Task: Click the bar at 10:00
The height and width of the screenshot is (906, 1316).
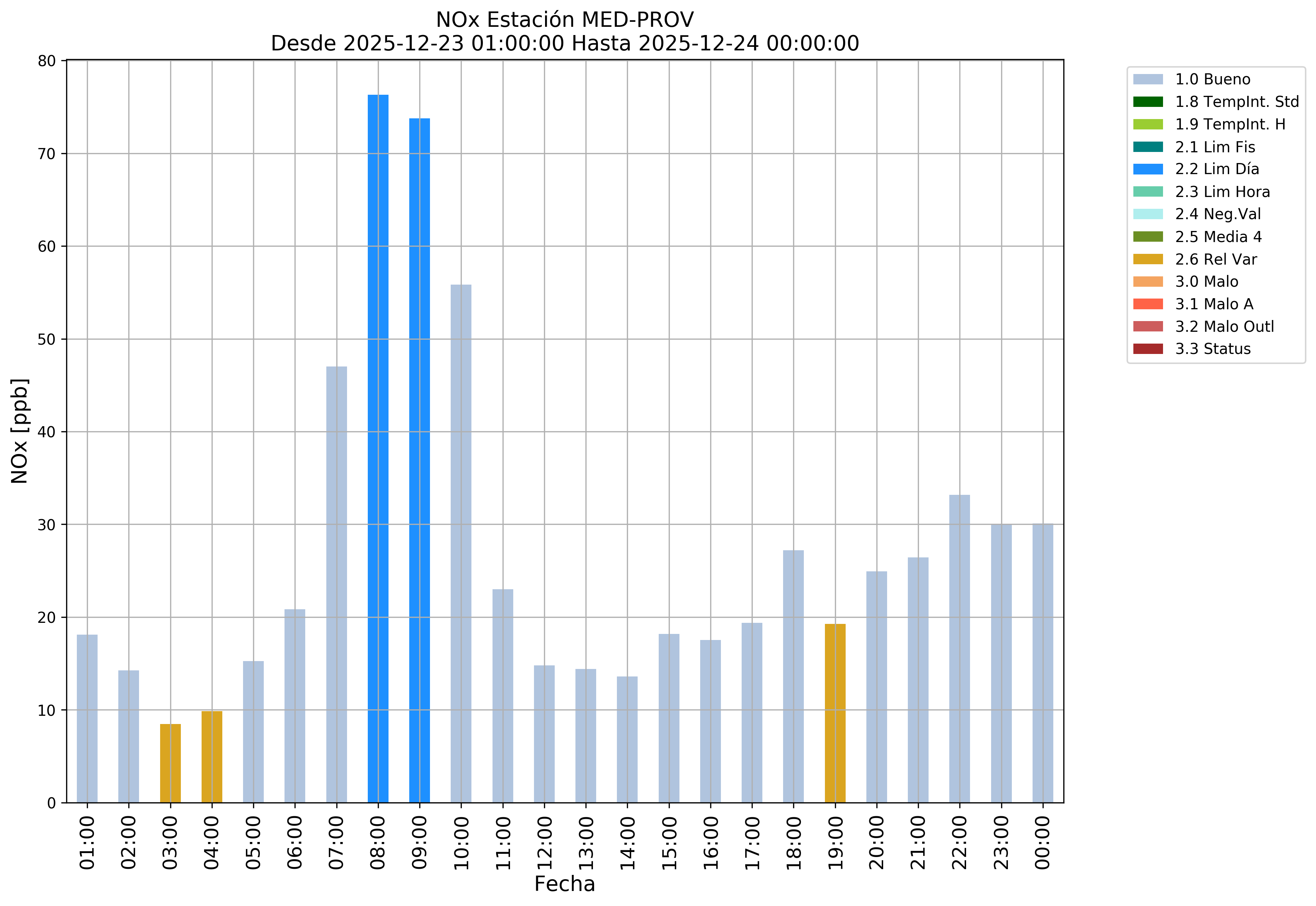Action: (461, 543)
